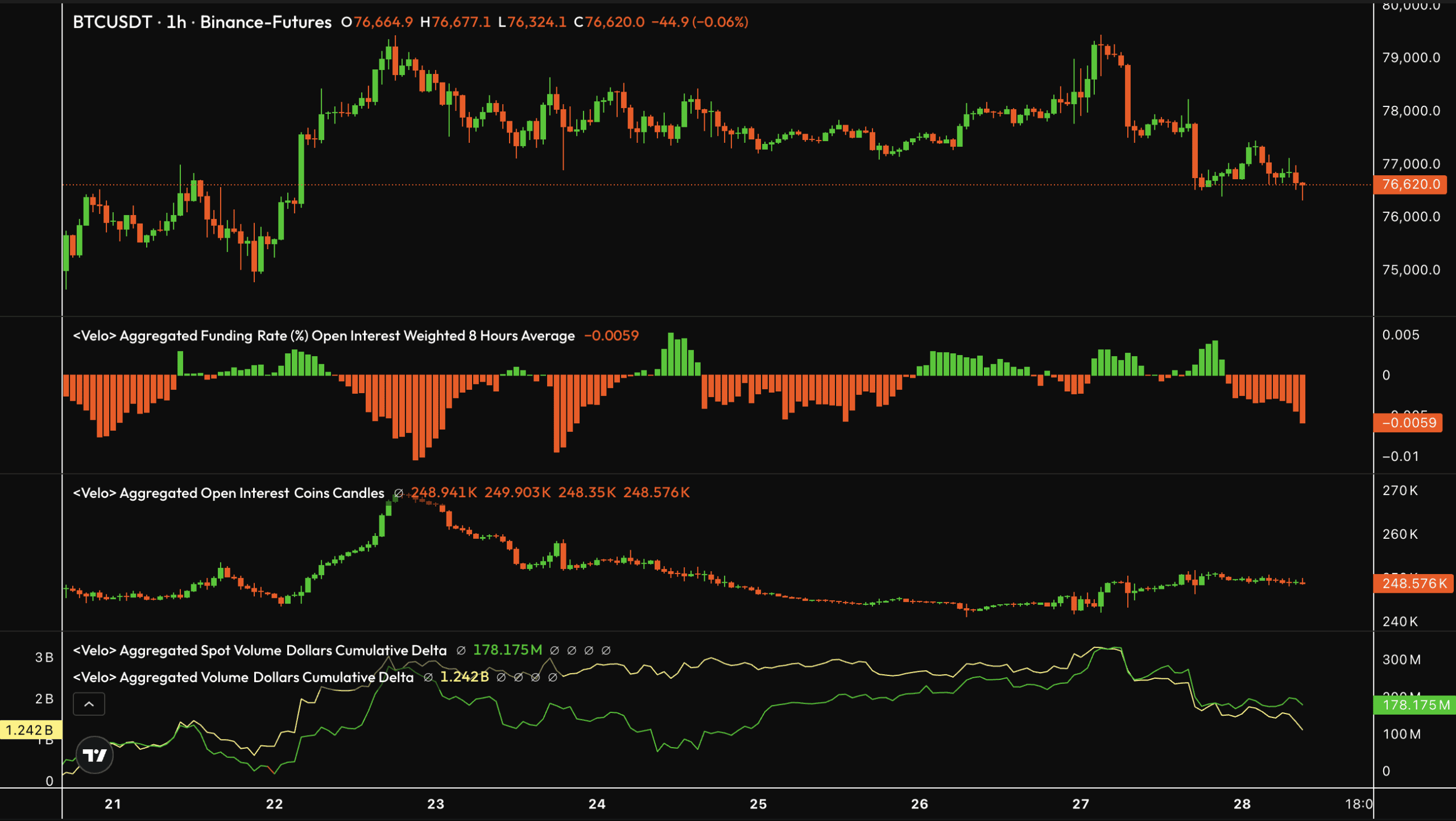Click the TradingView logo icon
This screenshot has height=821, width=1456.
tap(94, 755)
